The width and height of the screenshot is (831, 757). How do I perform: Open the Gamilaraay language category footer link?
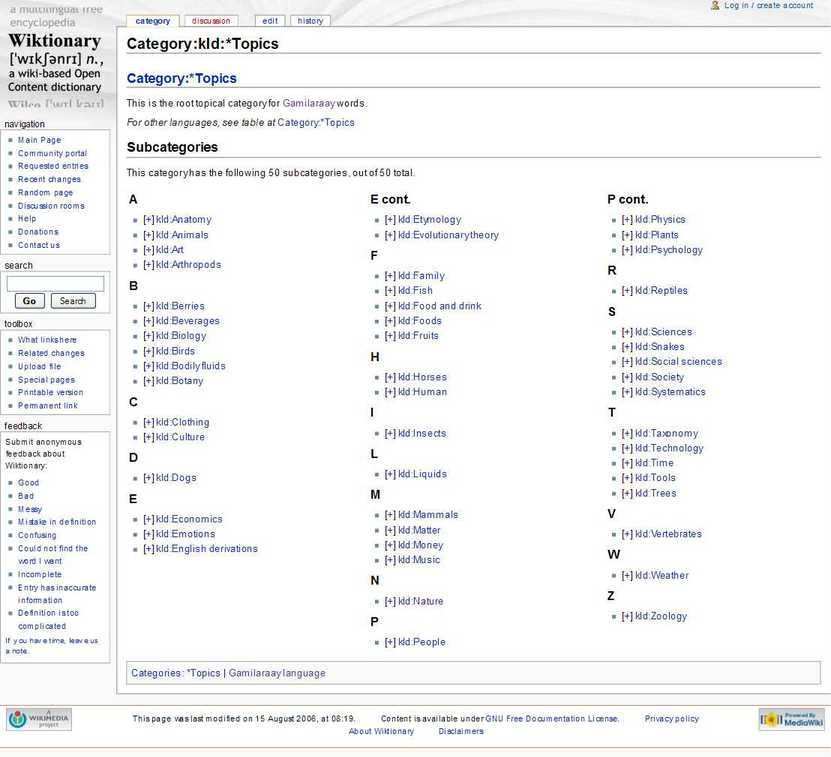point(277,673)
